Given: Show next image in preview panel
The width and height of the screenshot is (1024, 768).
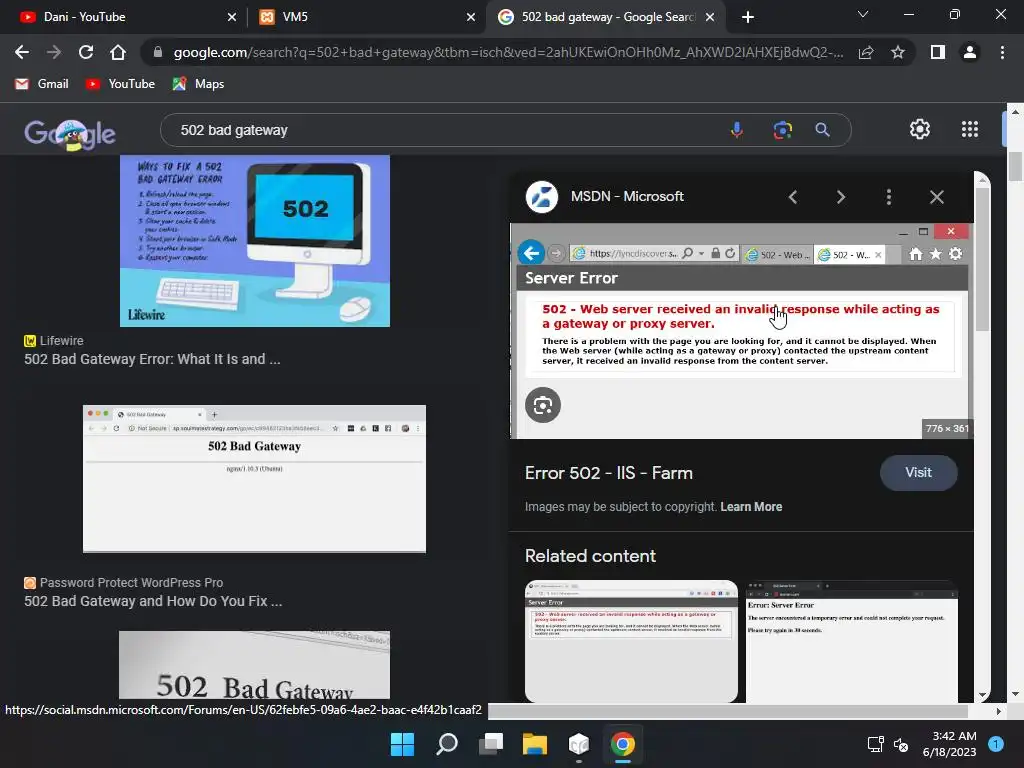Looking at the screenshot, I should 840,197.
